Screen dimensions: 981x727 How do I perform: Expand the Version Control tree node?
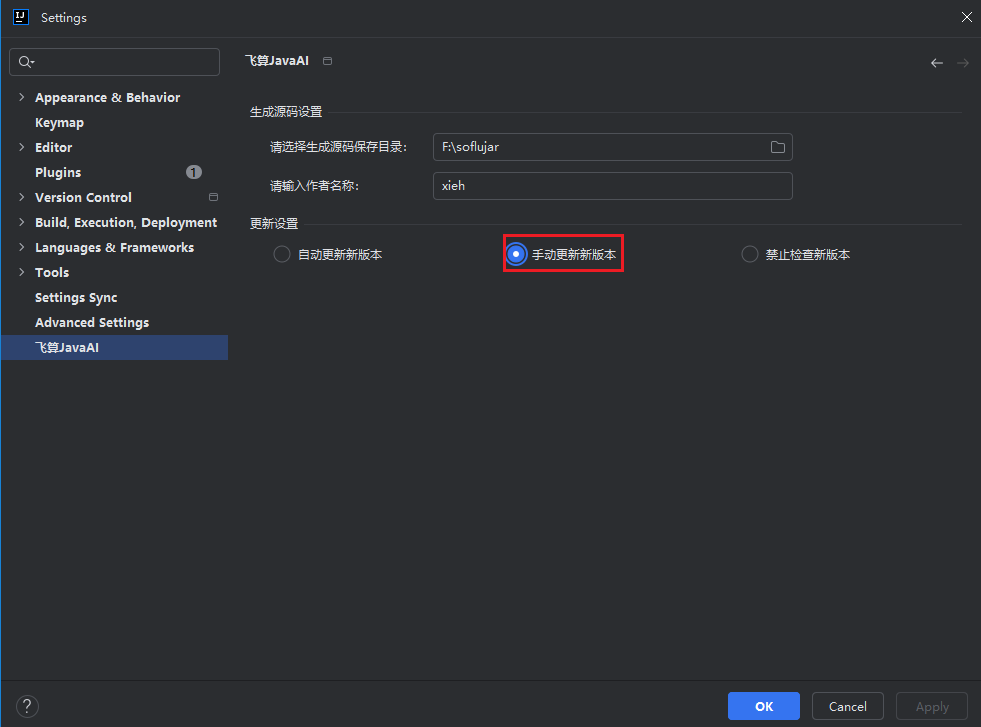(22, 197)
